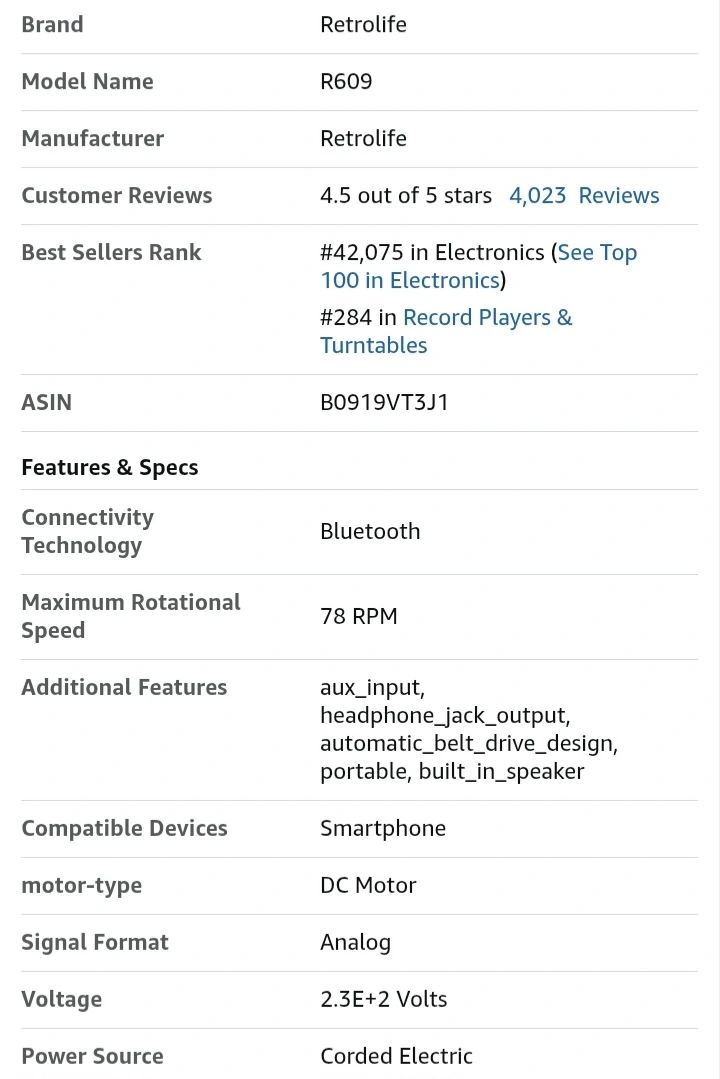Click the Analog signal format value
720x1079 pixels.
(x=355, y=942)
